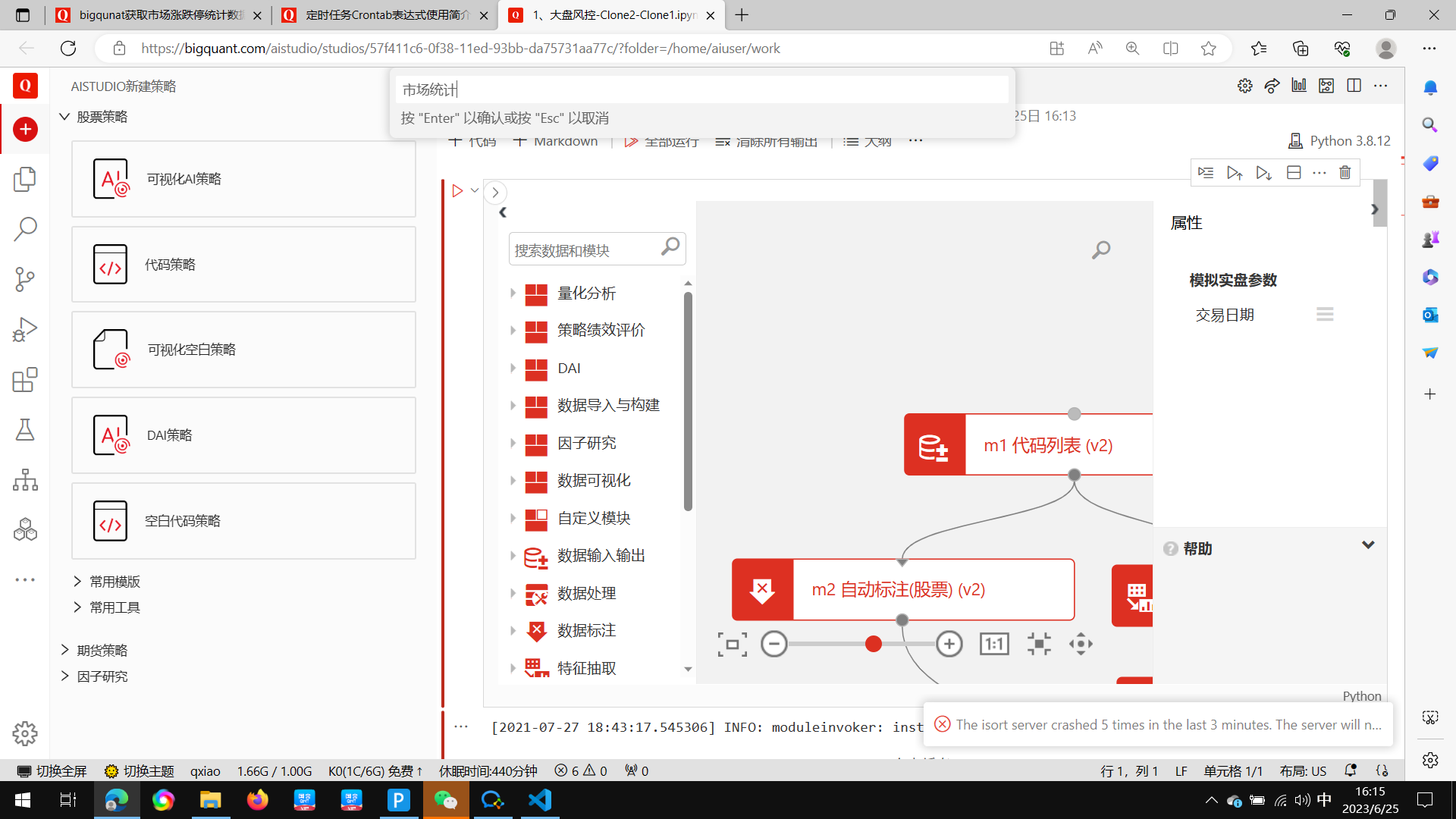Click the notebook settings gear icon
This screenshot has width=1456, height=819.
[x=1245, y=86]
